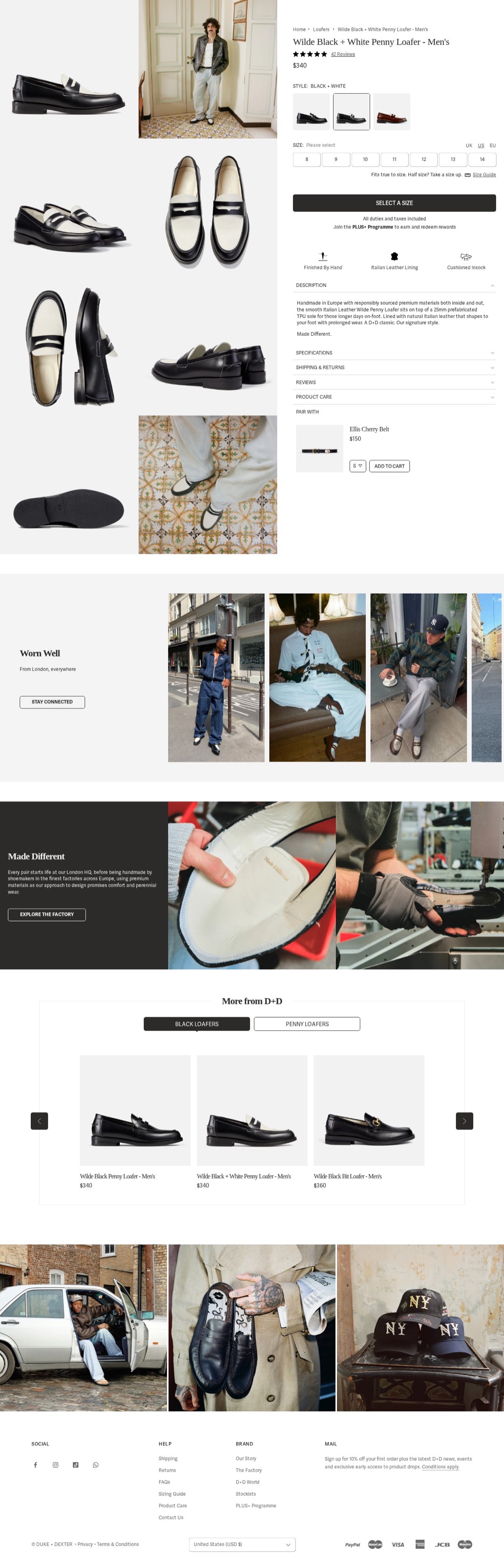Viewport: 504px width, 1568px height.
Task: Select shoe size 10
Action: (365, 160)
